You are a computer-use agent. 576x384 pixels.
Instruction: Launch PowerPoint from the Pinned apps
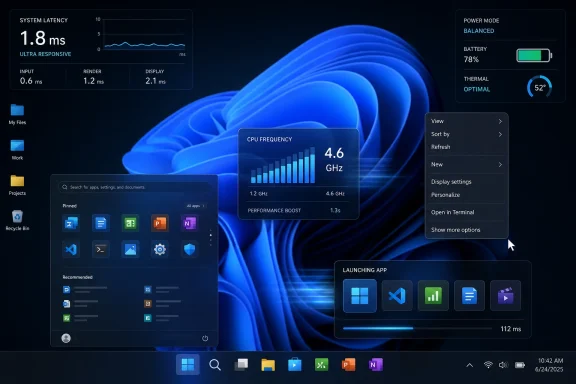[x=160, y=223]
